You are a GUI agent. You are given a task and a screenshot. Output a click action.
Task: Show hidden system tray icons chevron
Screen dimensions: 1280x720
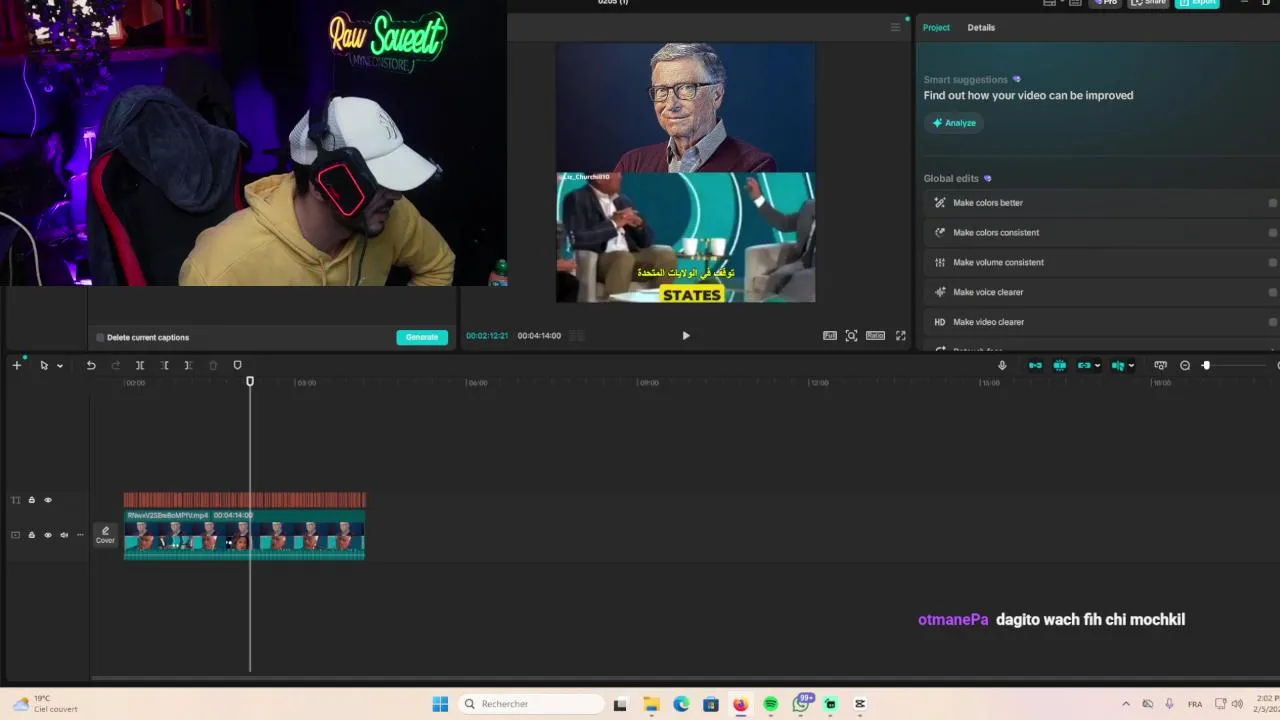1126,704
